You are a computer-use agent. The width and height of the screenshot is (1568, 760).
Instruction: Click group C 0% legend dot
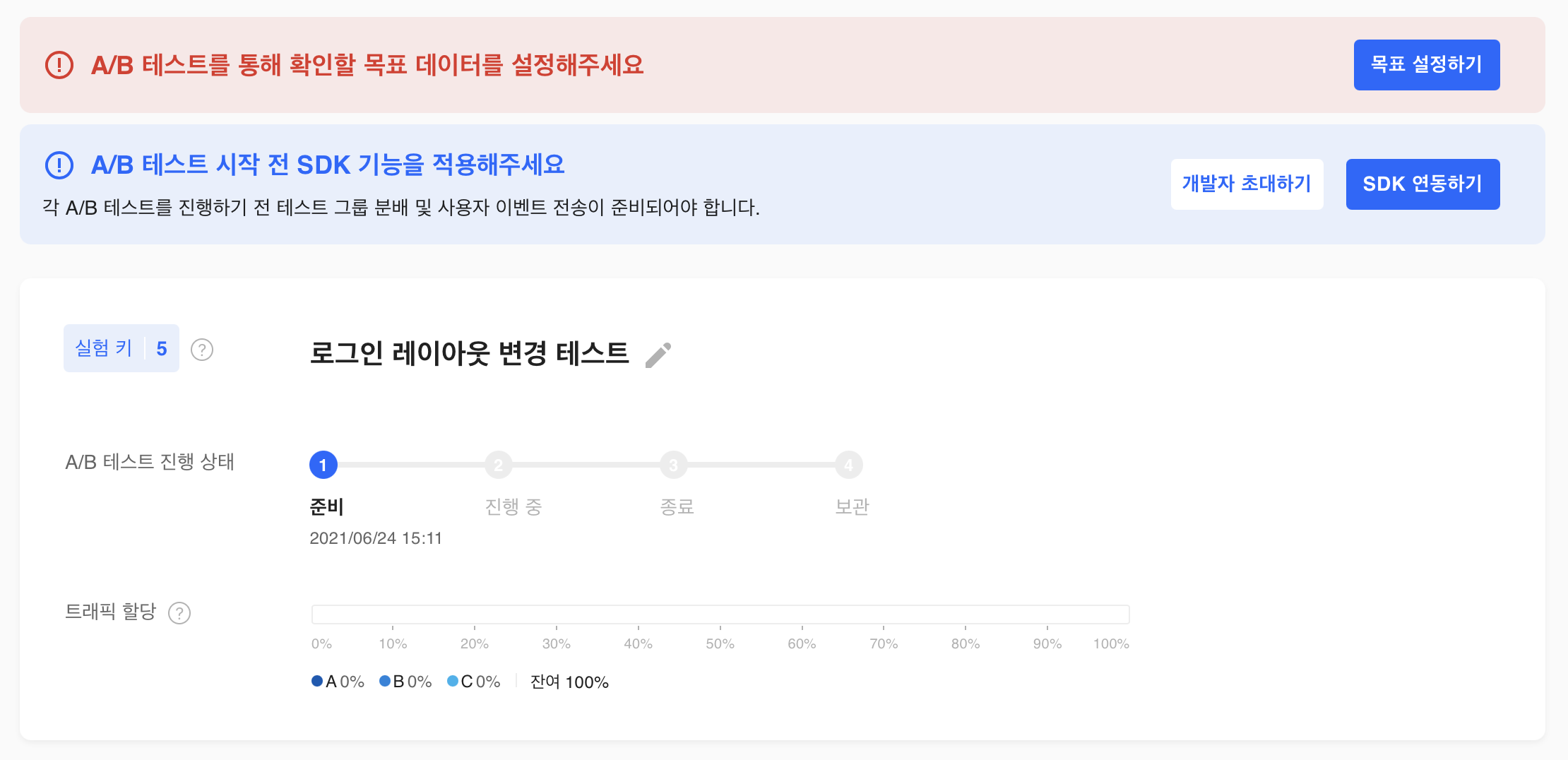coord(453,681)
